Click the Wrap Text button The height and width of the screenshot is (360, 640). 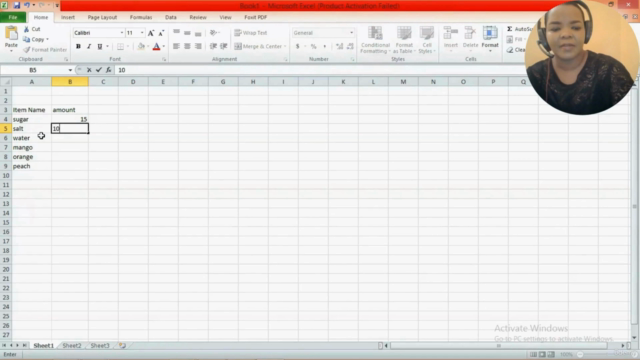[251, 33]
